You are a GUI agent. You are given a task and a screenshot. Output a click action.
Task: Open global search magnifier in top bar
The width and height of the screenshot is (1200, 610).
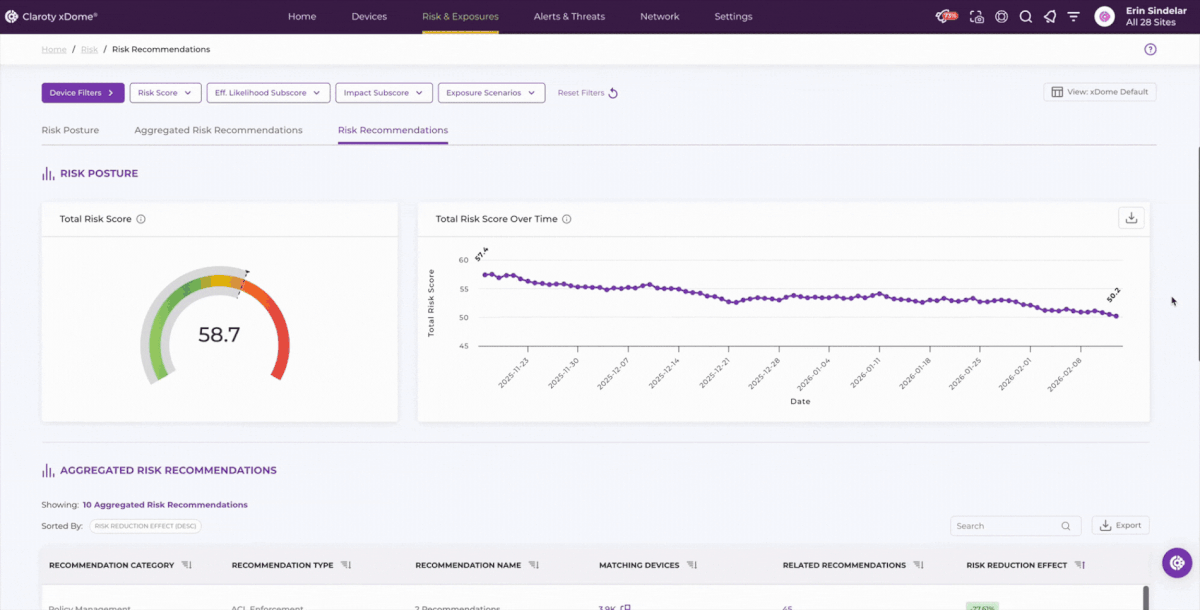(x=1025, y=17)
